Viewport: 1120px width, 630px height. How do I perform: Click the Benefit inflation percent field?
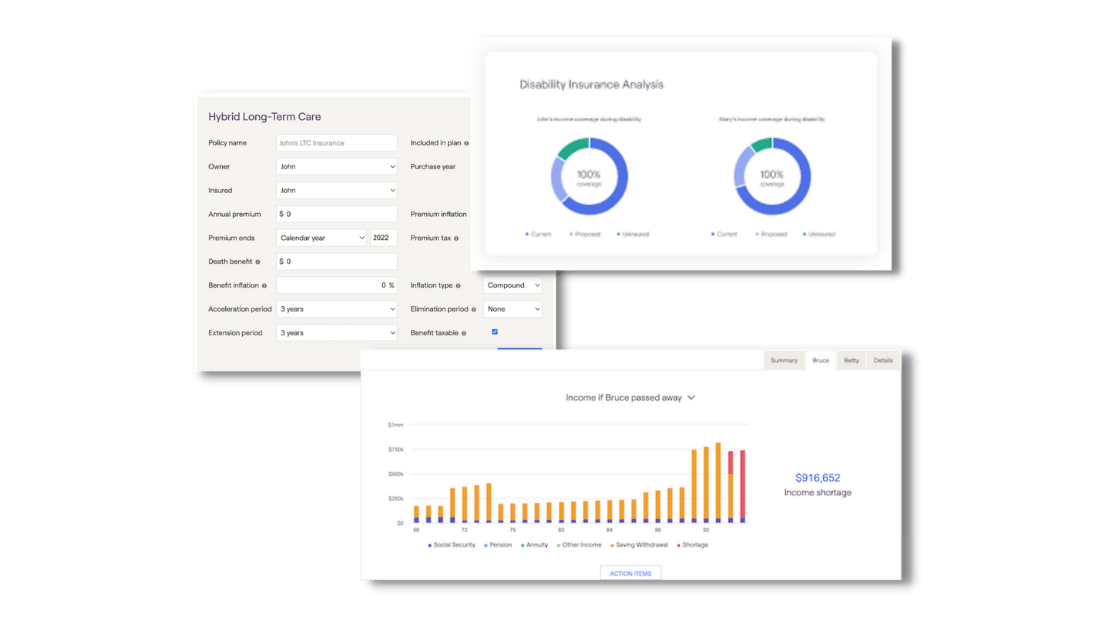[336, 285]
